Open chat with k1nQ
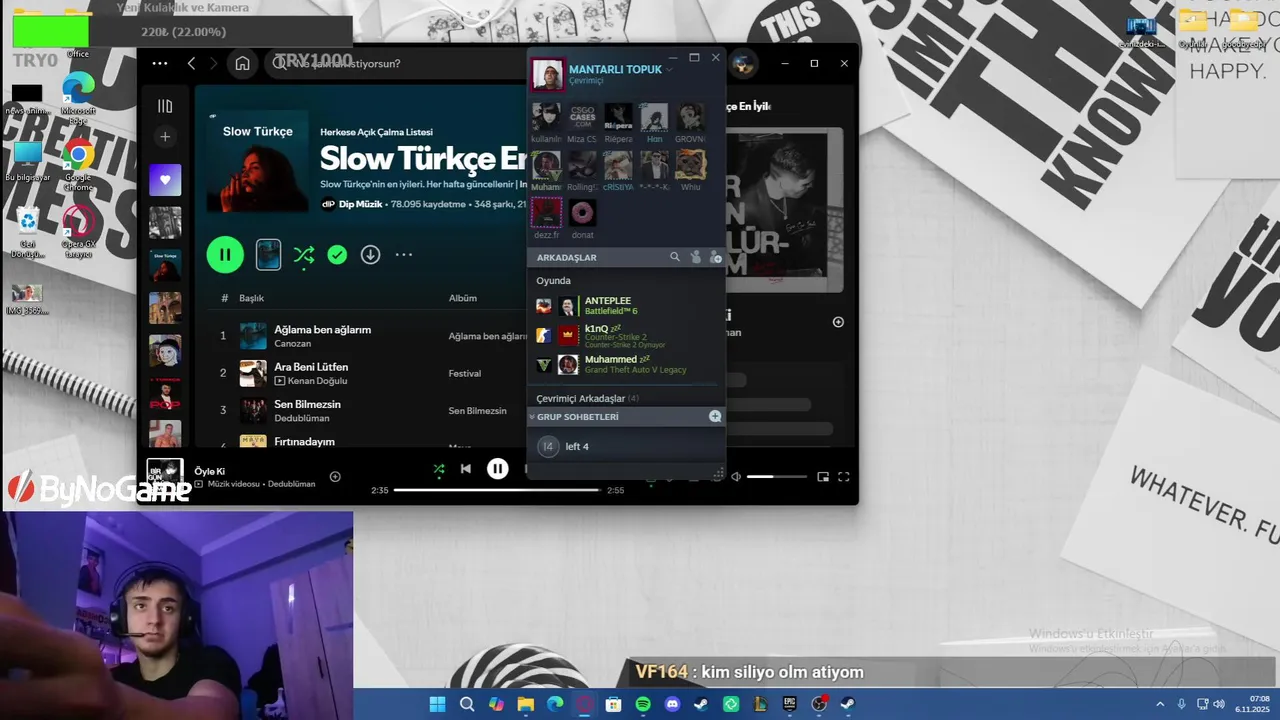Image resolution: width=1280 pixels, height=720 pixels. (x=626, y=335)
